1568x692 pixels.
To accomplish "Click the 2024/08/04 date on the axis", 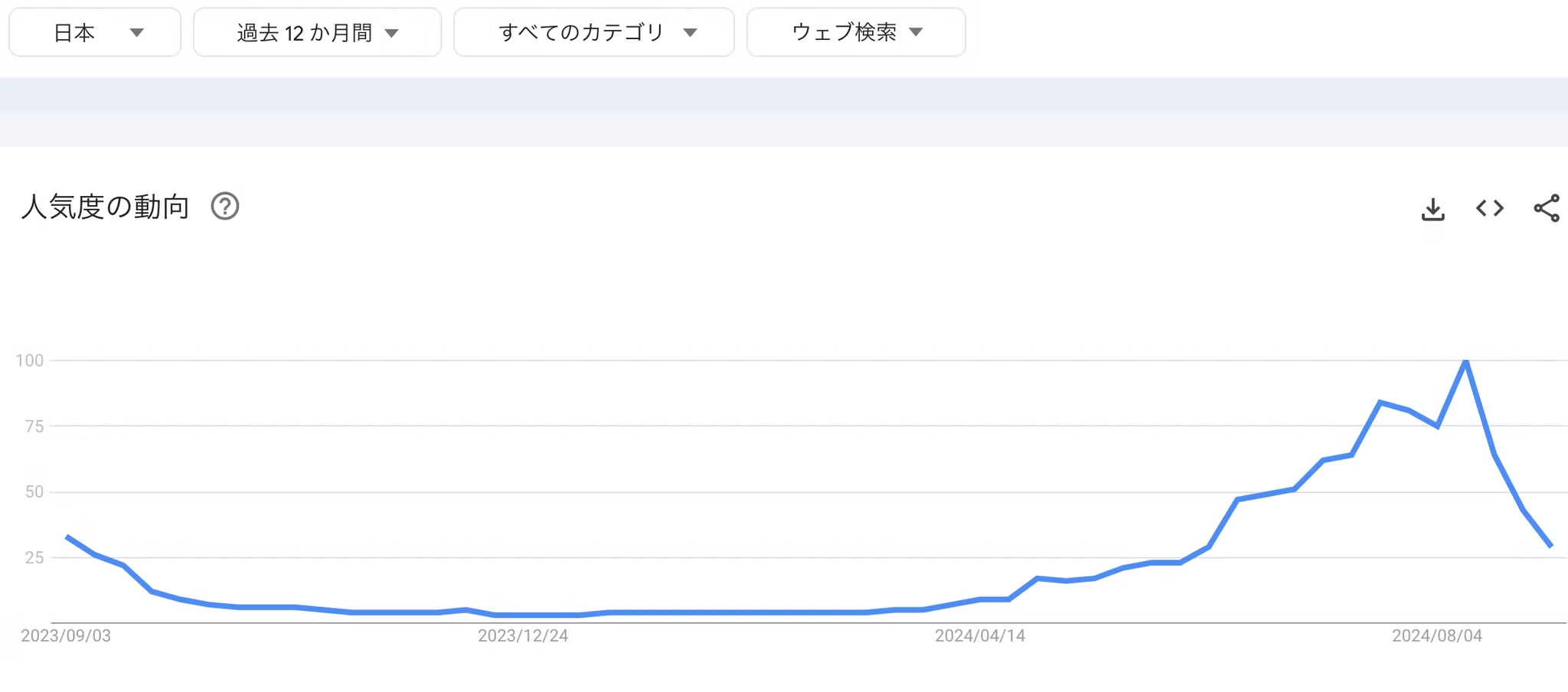I will (1437, 636).
